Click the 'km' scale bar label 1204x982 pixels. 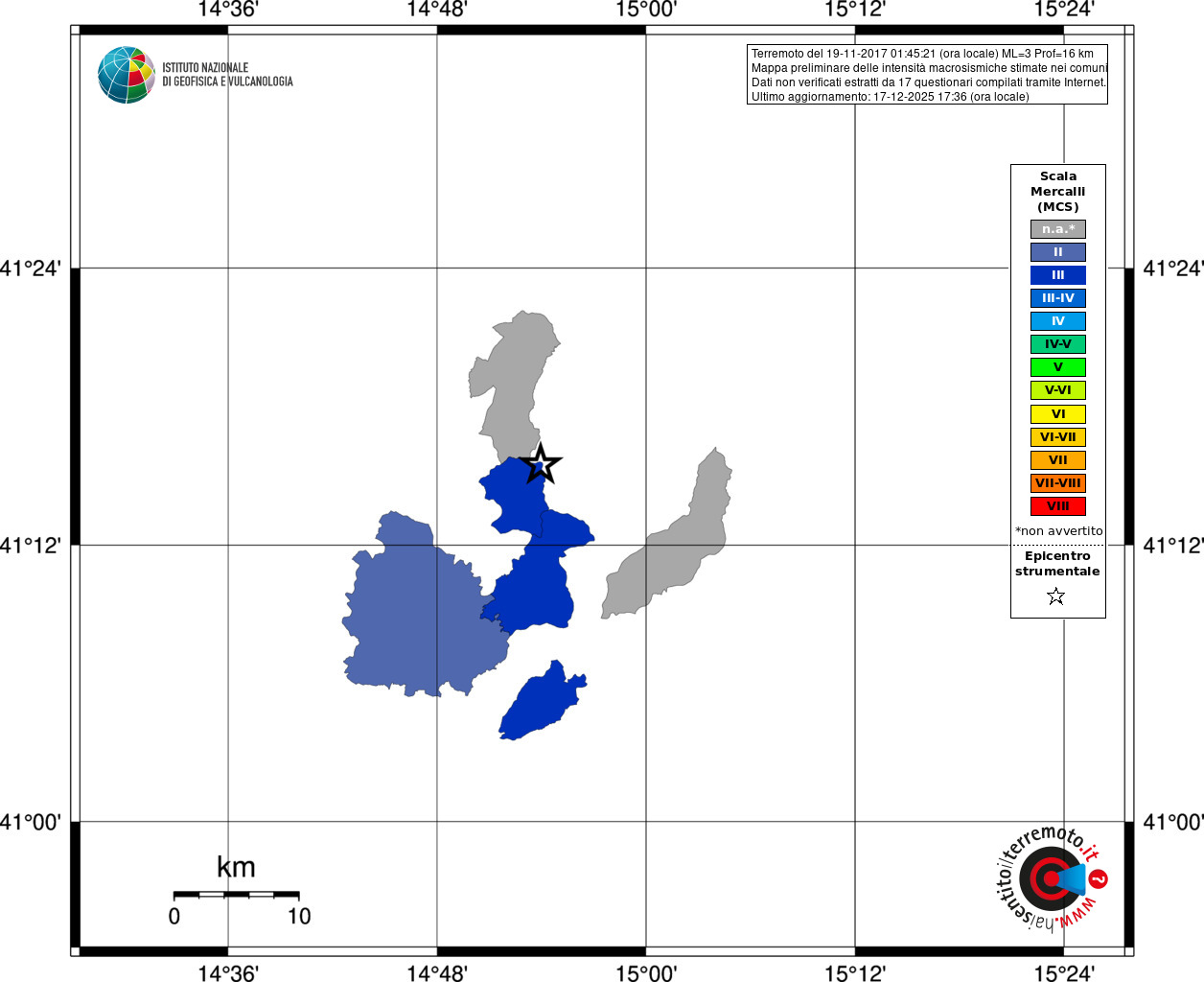(236, 868)
